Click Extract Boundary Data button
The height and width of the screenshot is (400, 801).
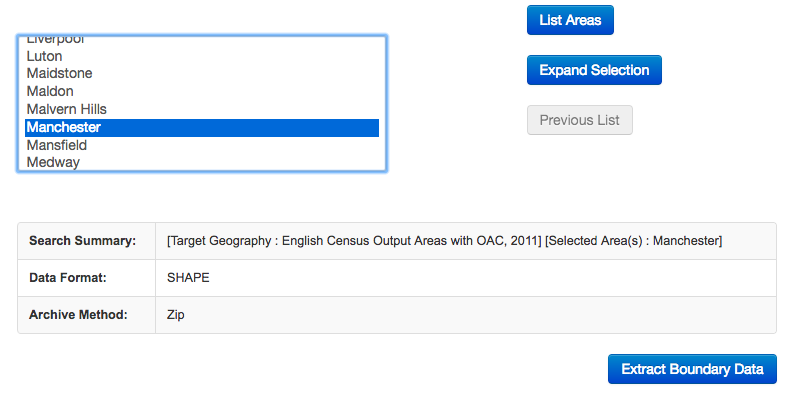coord(692,369)
